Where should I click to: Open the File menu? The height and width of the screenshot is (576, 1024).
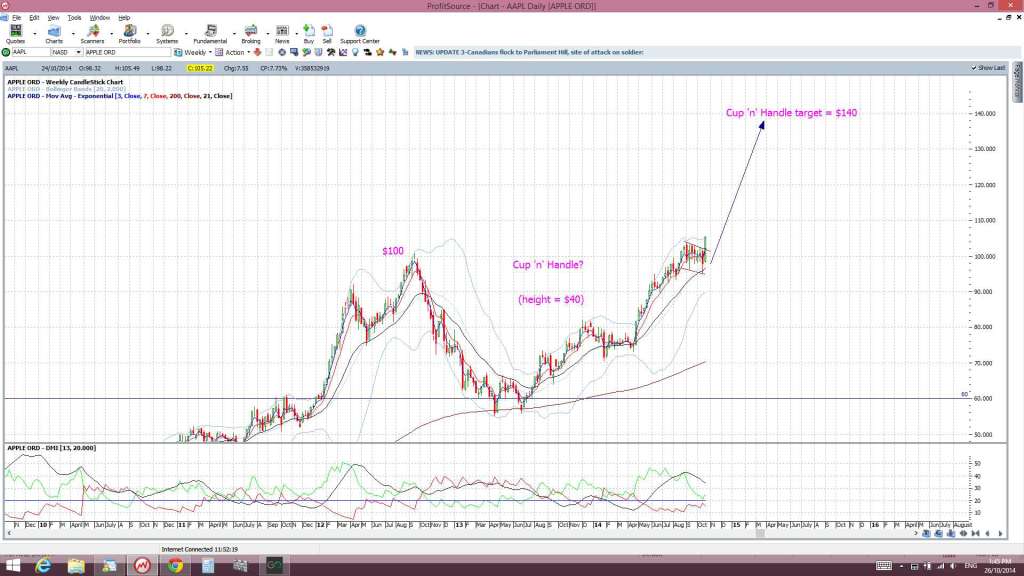coord(16,18)
